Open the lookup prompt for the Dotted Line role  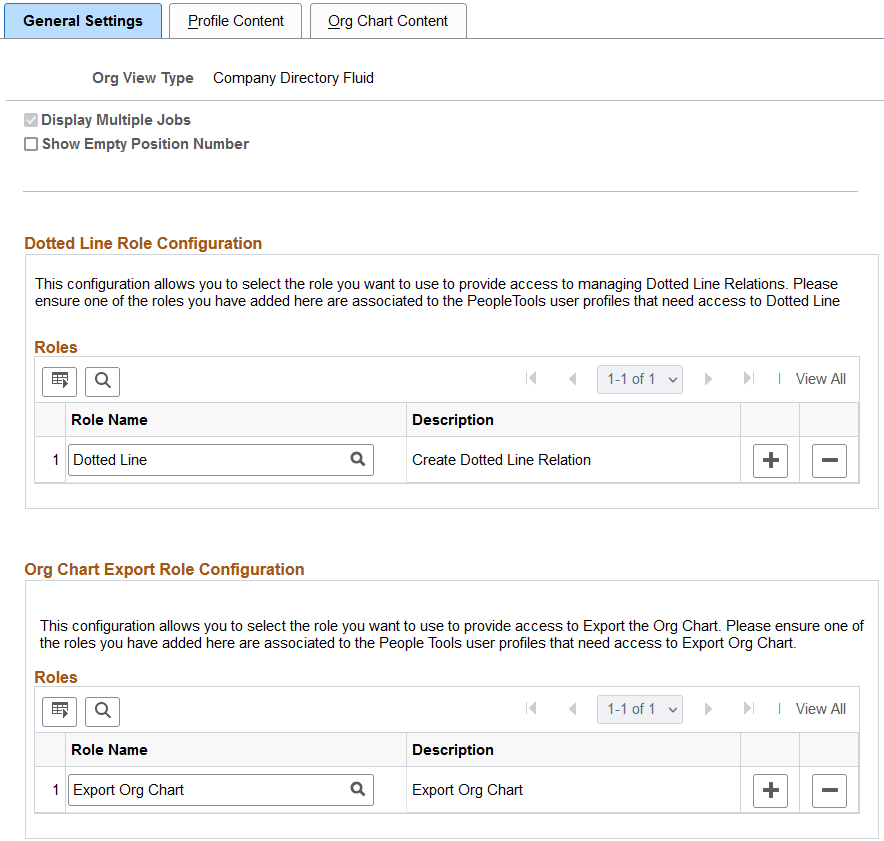[x=358, y=459]
